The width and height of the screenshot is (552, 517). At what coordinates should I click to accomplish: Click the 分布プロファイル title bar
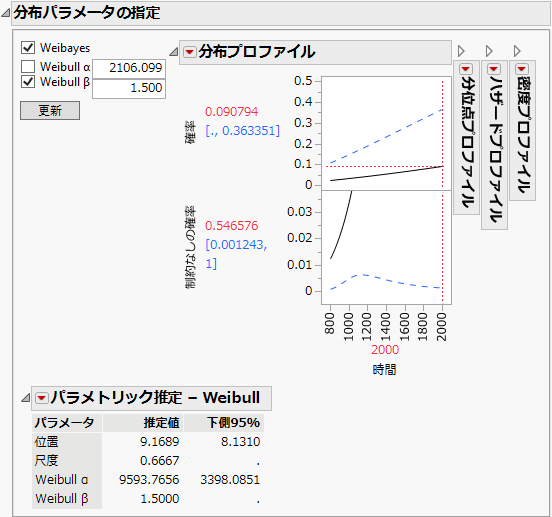[x=315, y=52]
